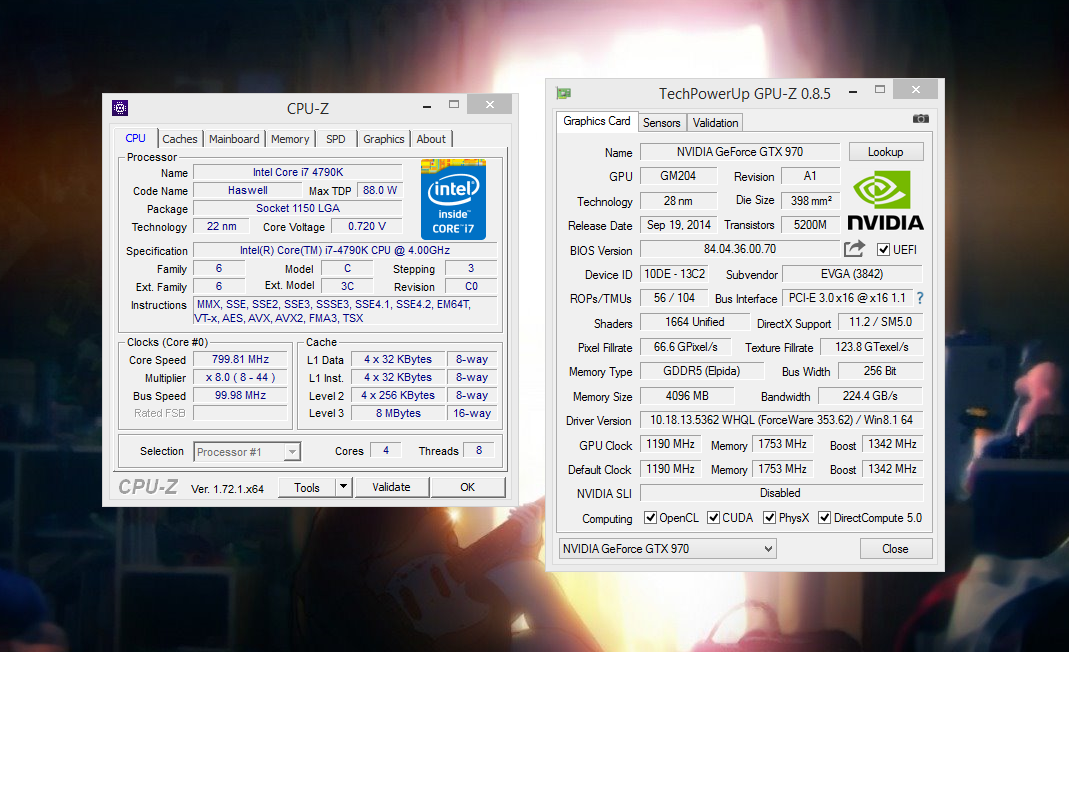The image size is (1069, 800).
Task: Minimize the CPU-Z window
Action: pos(427,106)
